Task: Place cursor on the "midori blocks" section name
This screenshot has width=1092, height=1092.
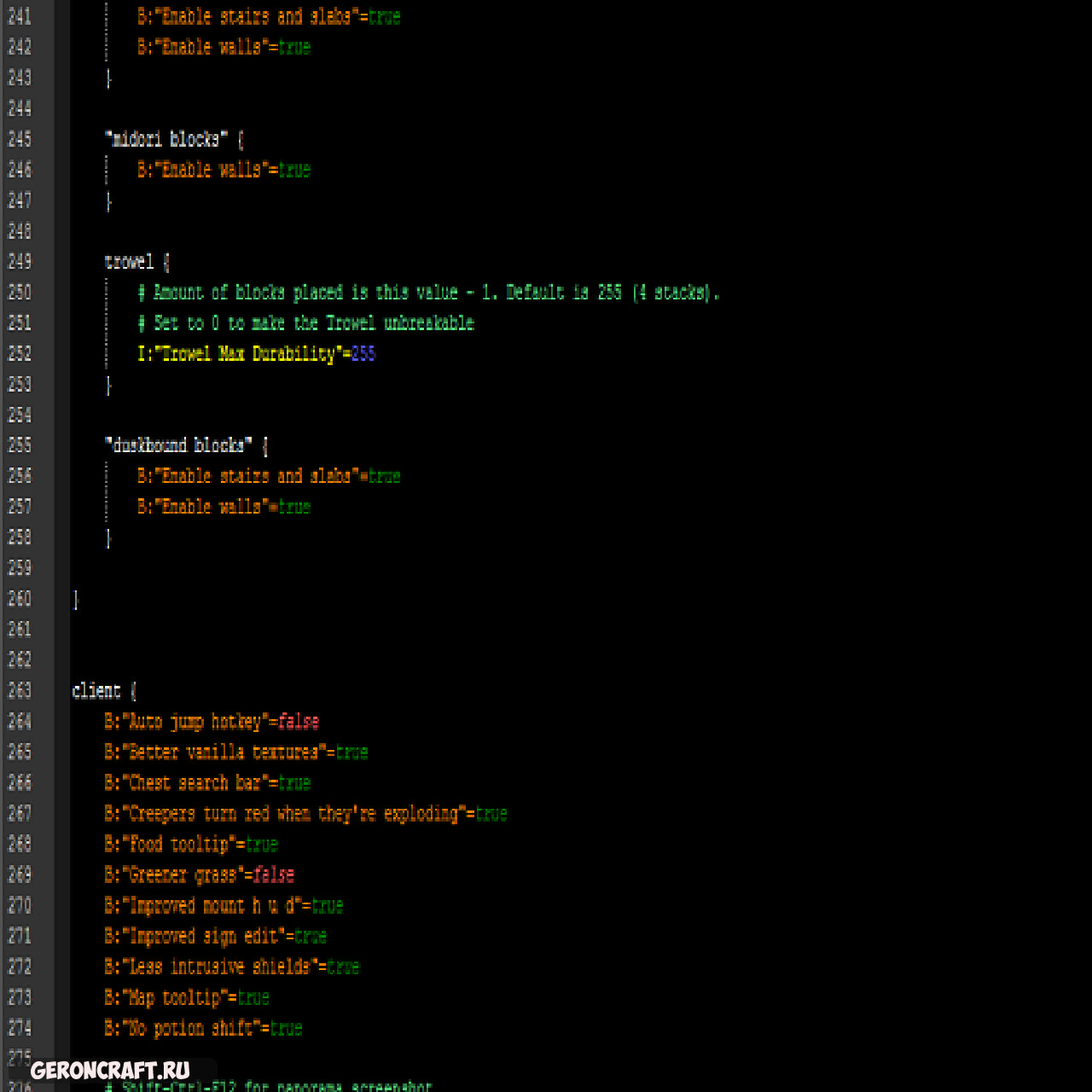Action: 166,139
